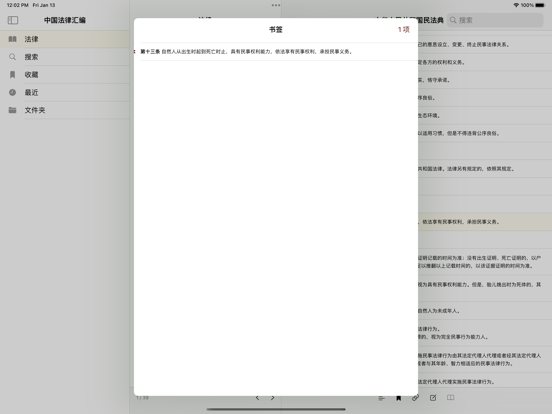
Task: Click the edit note icon in toolbar
Action: click(433, 398)
